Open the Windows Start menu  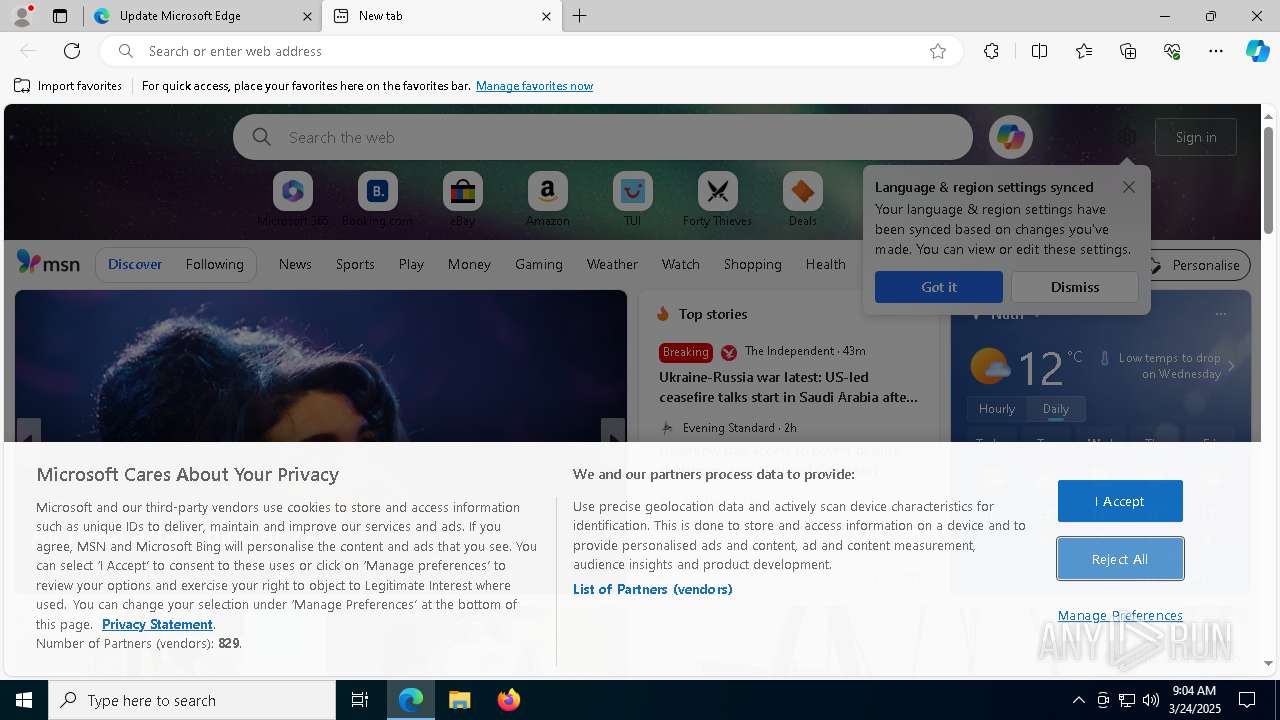(x=24, y=700)
